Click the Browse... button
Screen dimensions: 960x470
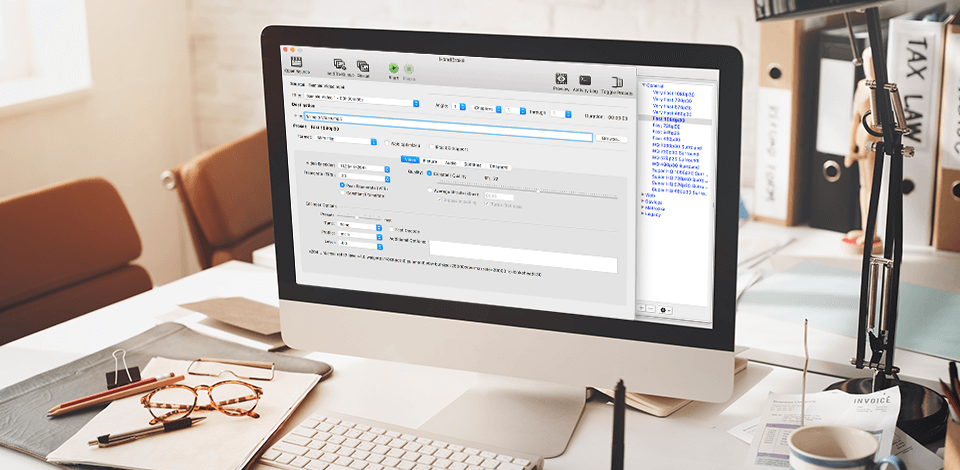[610, 139]
